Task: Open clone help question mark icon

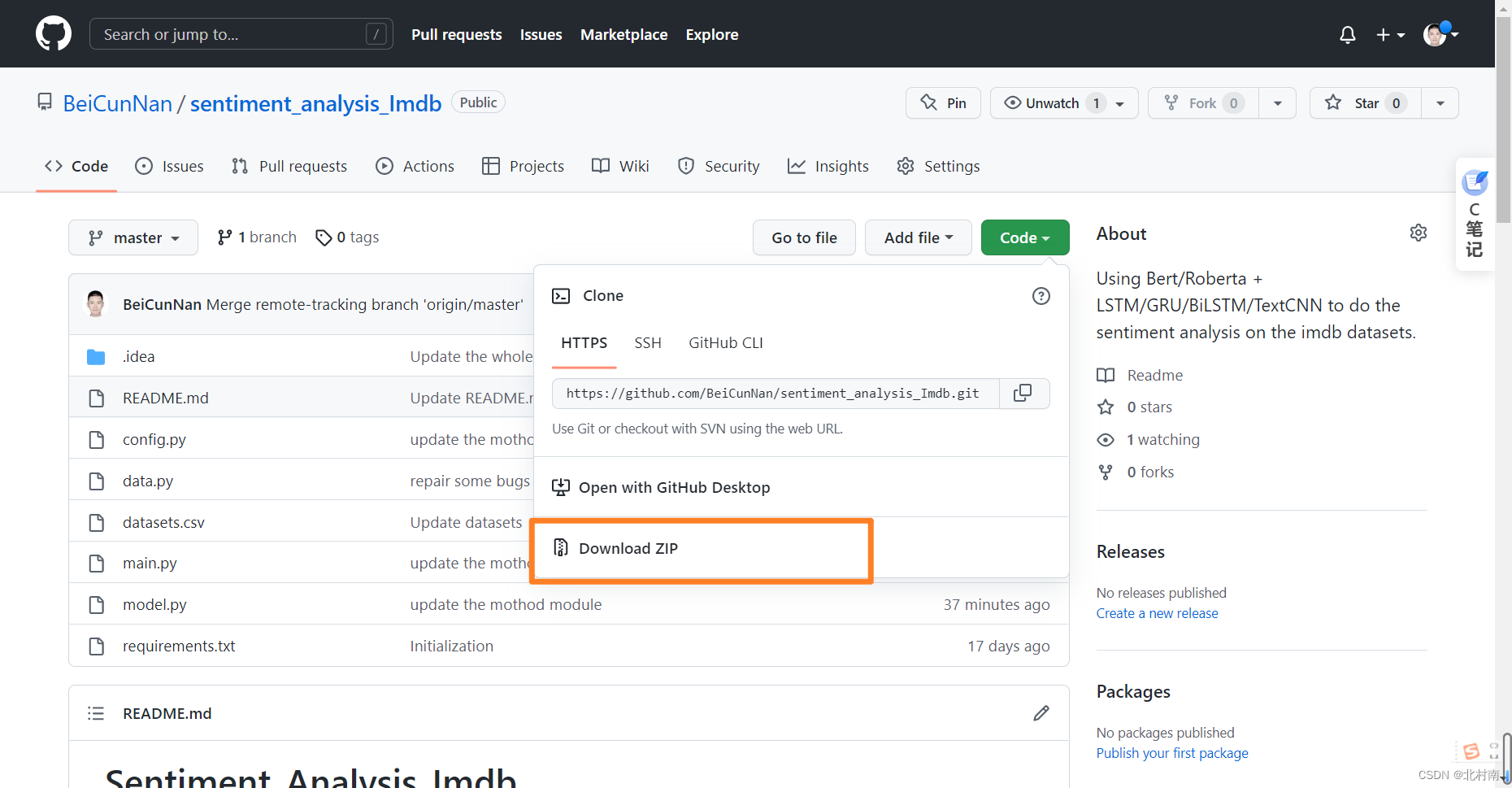Action: tap(1041, 296)
